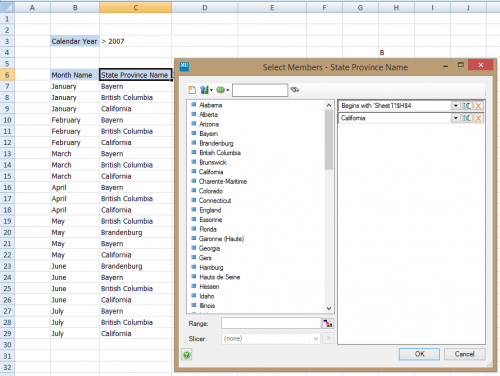Click the Idaho member icon
Viewport: 500px width, 376px height.
[193, 295]
